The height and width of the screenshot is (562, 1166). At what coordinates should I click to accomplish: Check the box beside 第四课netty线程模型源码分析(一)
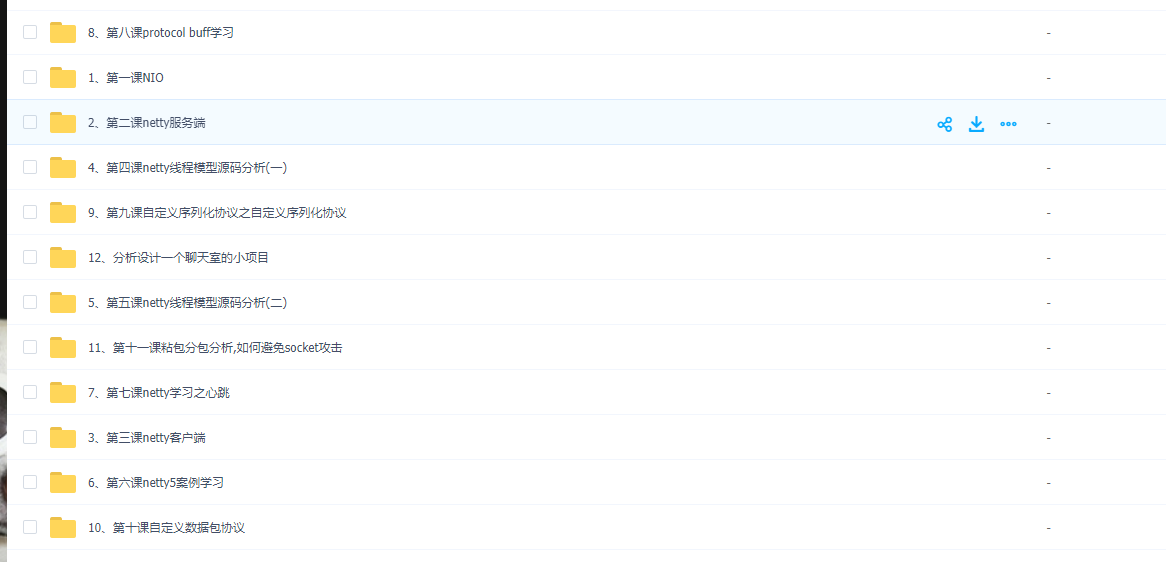(30, 167)
